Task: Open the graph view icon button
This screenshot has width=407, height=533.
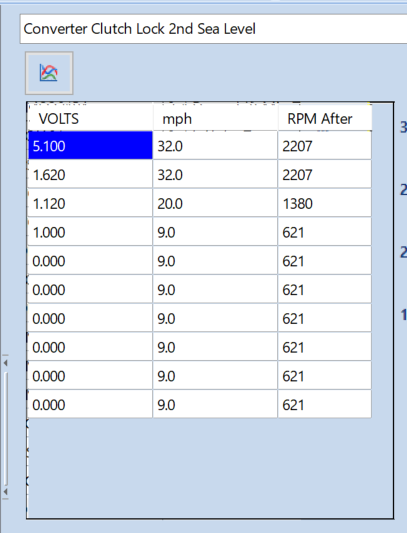Action: (49, 73)
